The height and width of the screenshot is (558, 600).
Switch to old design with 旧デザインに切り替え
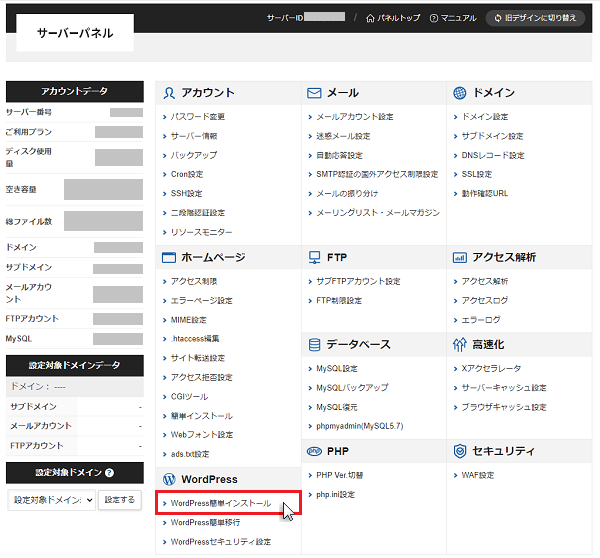click(x=535, y=18)
